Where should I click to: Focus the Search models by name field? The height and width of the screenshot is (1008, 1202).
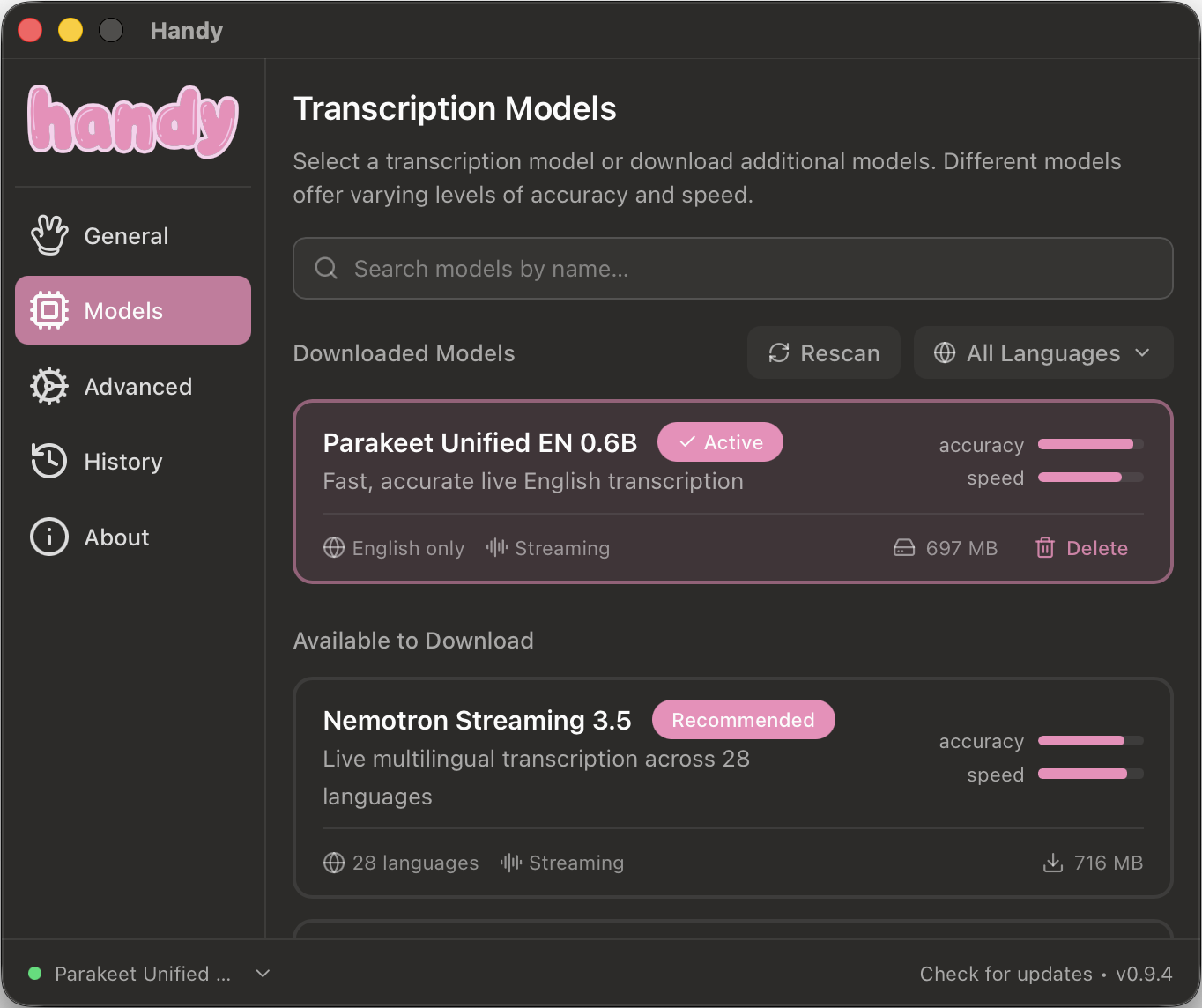click(x=733, y=268)
